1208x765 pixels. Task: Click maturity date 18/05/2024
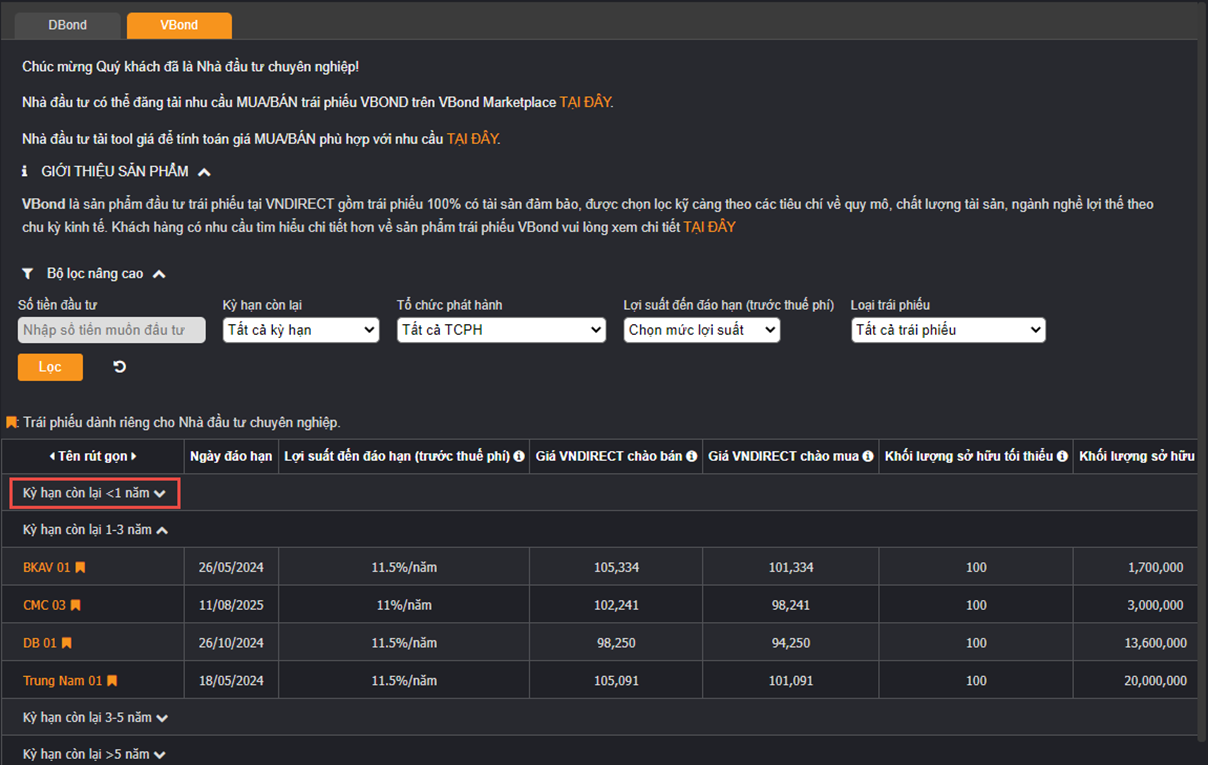(231, 681)
